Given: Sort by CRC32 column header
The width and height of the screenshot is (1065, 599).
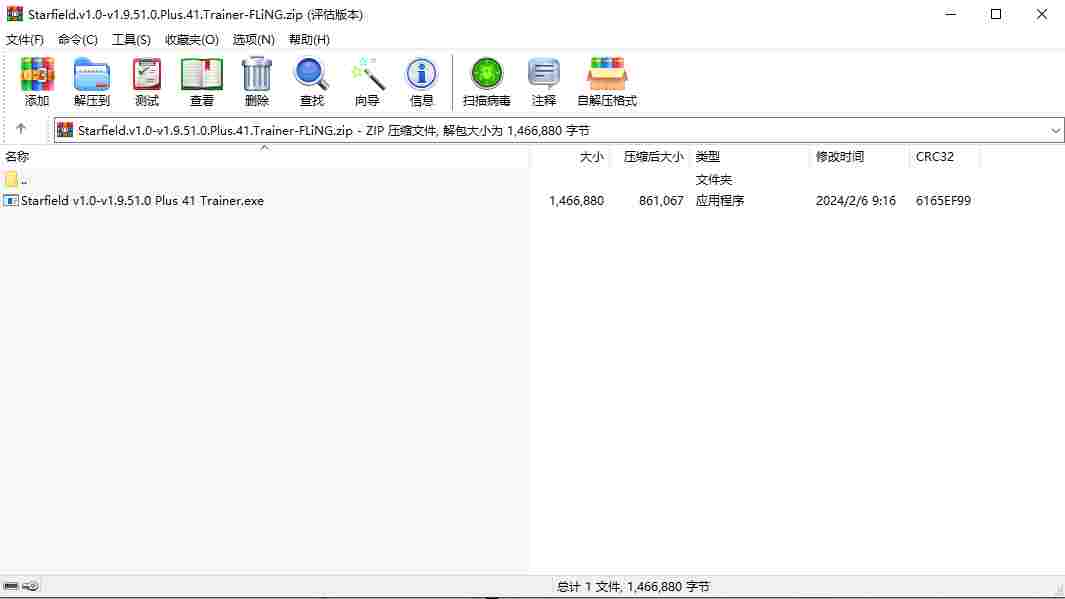Looking at the screenshot, I should (945, 157).
